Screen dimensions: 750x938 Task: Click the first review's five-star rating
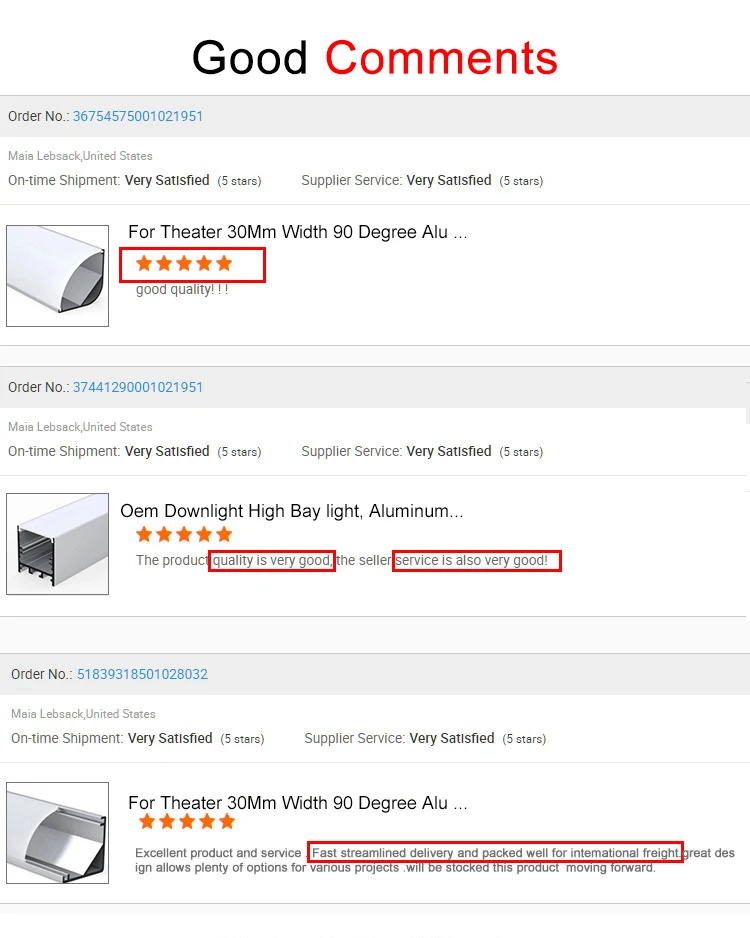184,264
